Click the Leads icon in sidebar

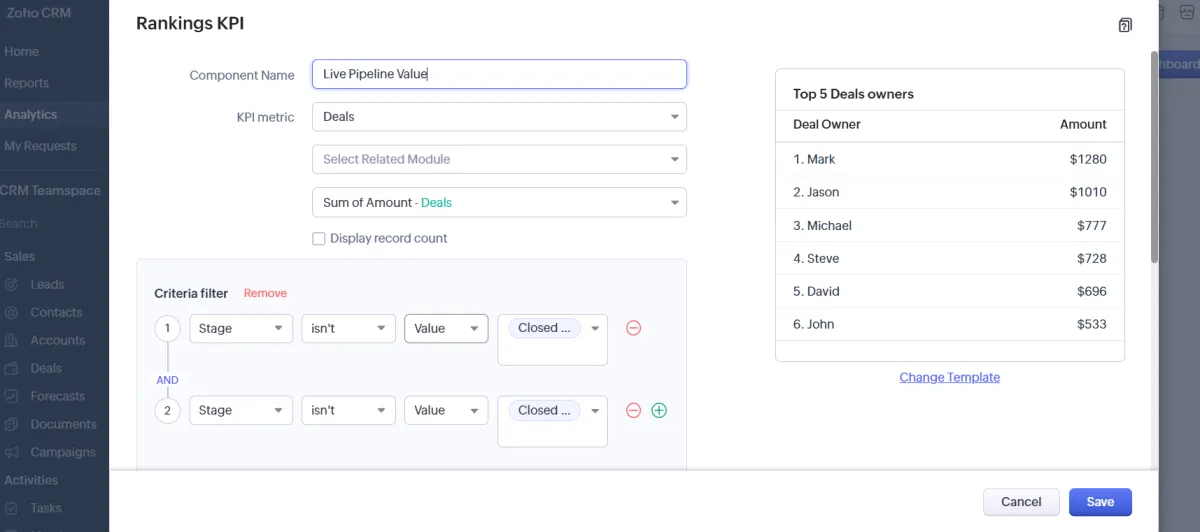point(12,285)
